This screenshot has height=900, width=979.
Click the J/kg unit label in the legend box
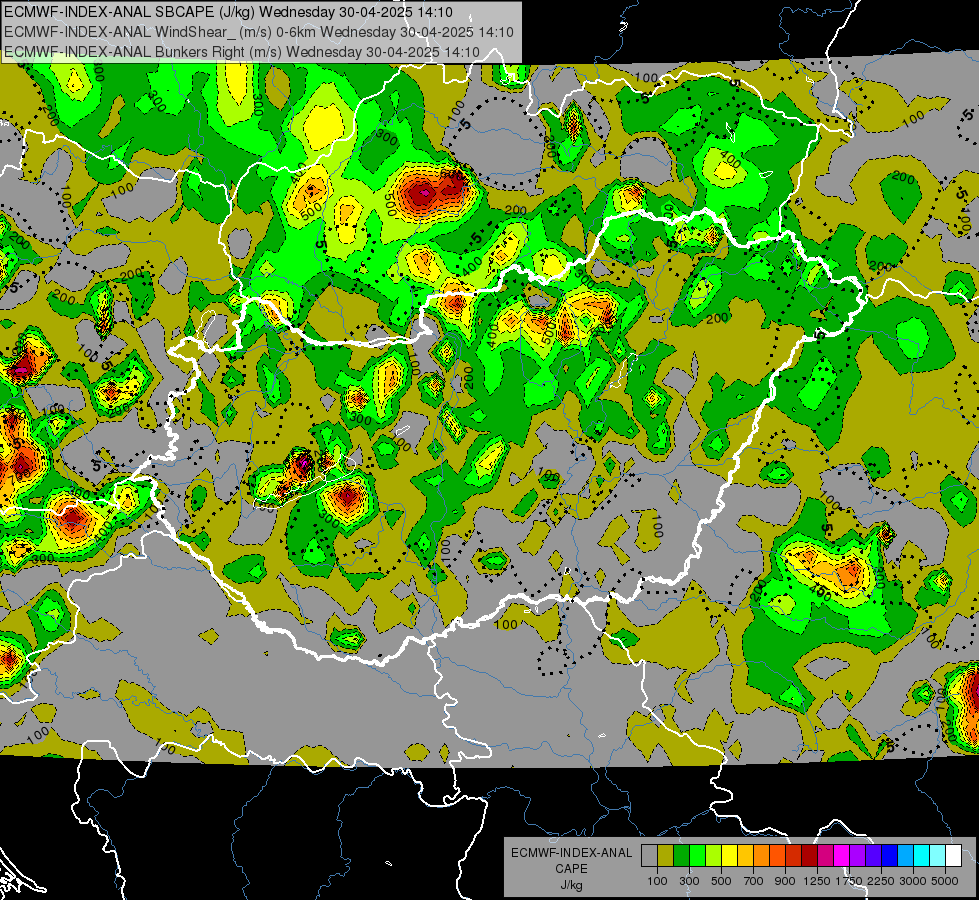[571, 885]
